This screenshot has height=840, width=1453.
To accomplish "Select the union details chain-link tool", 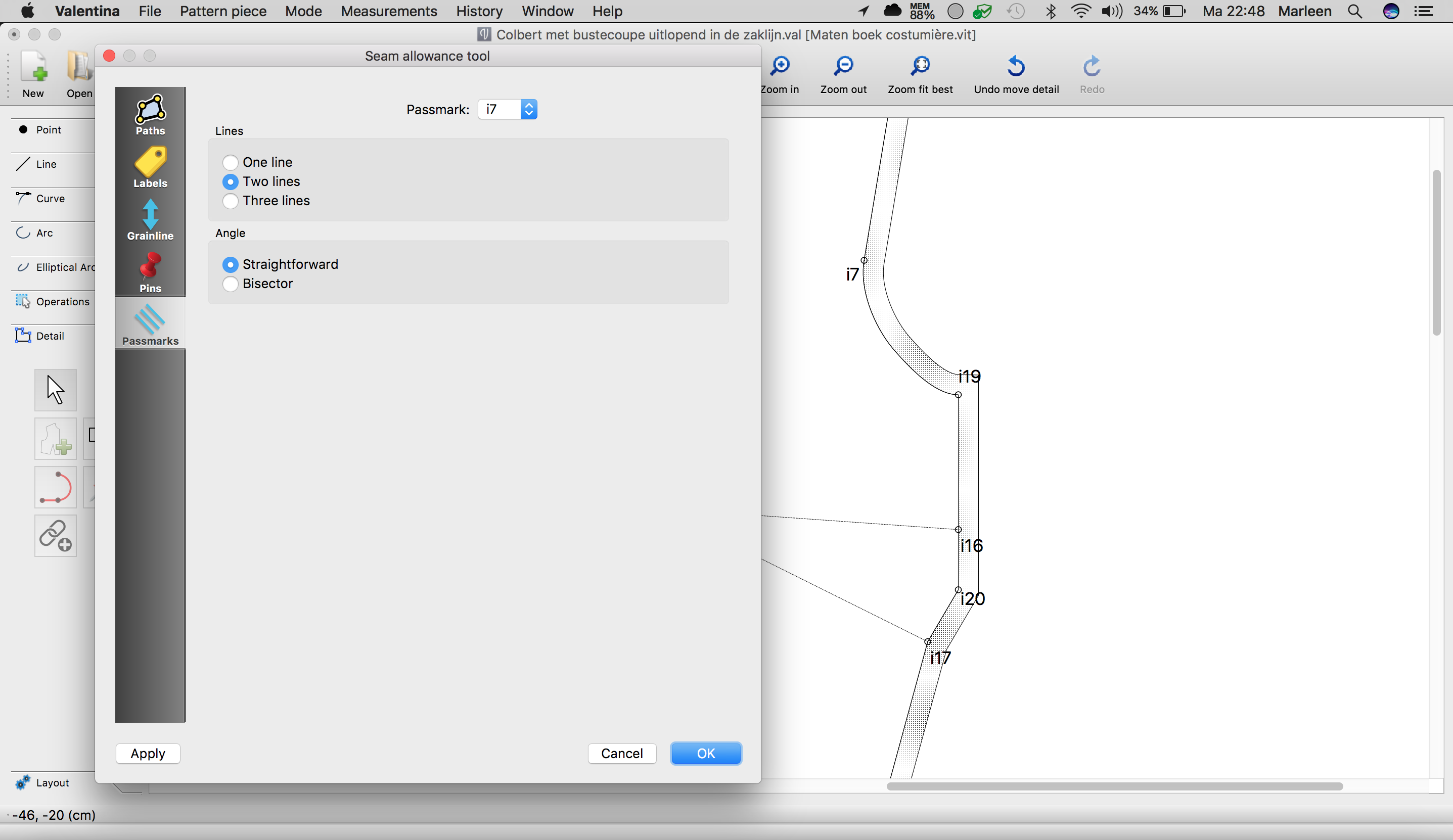I will (55, 536).
